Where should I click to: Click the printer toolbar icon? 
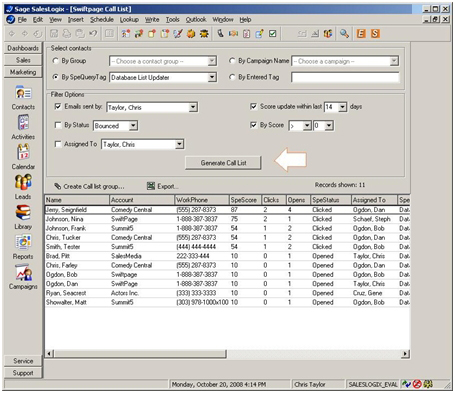click(x=67, y=33)
